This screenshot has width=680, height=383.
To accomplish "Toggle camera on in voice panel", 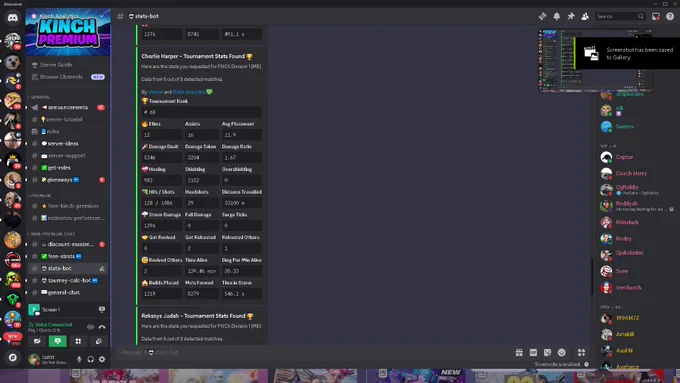I will click(37, 341).
